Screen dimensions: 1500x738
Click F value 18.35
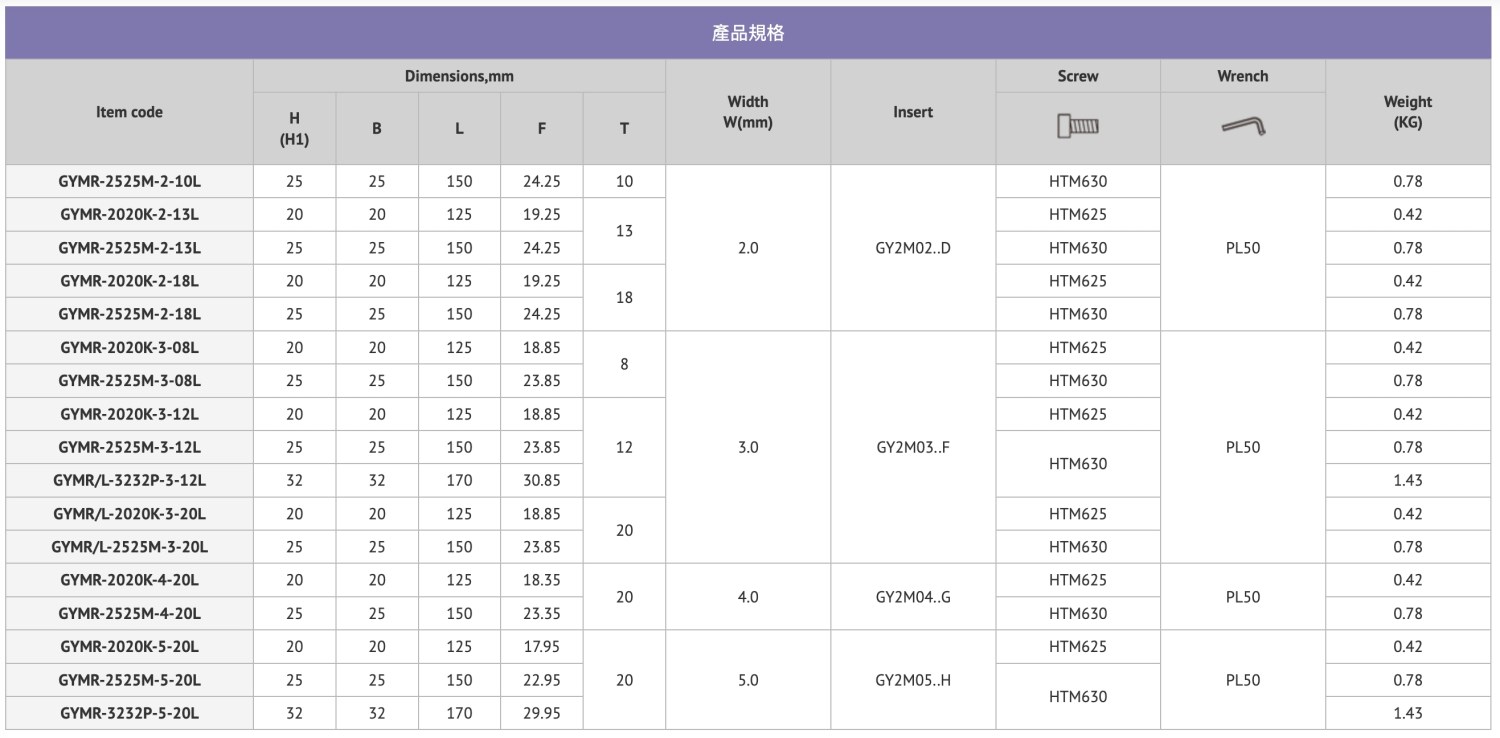coord(542,580)
